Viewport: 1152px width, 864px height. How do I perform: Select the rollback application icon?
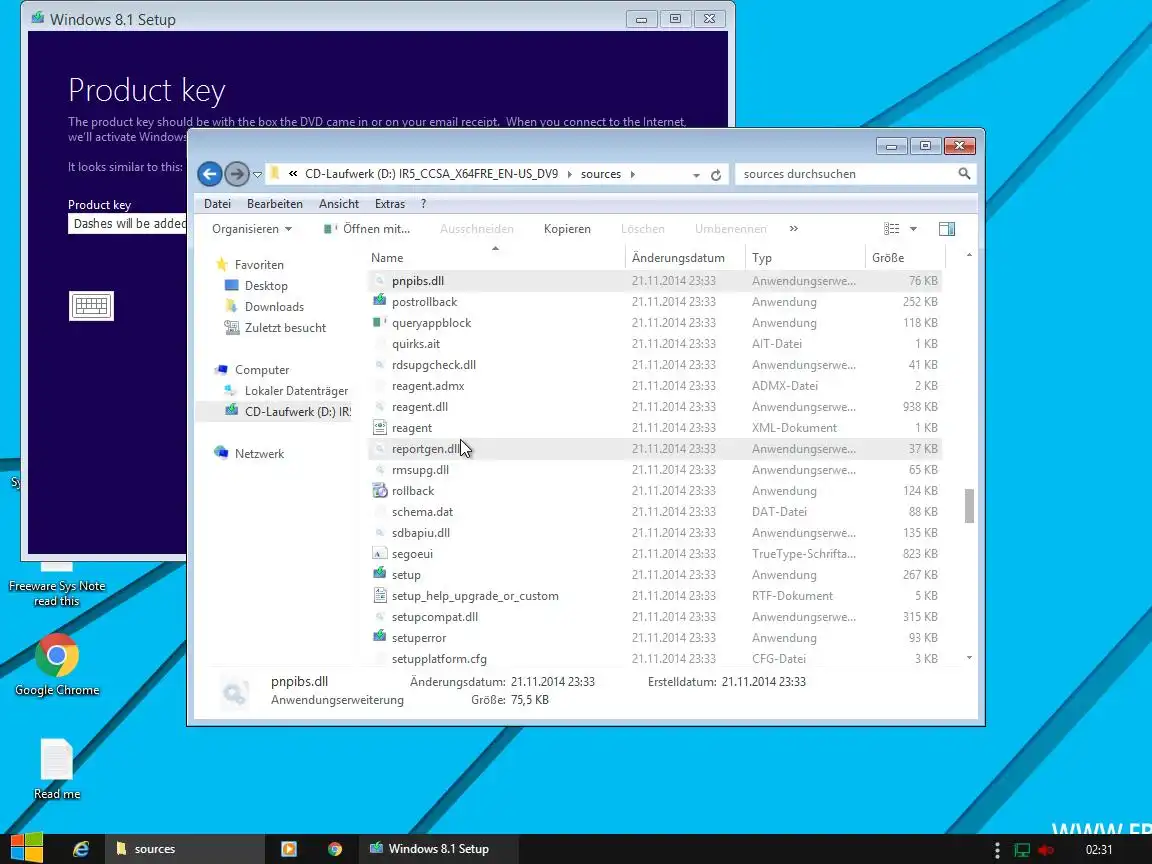(379, 491)
